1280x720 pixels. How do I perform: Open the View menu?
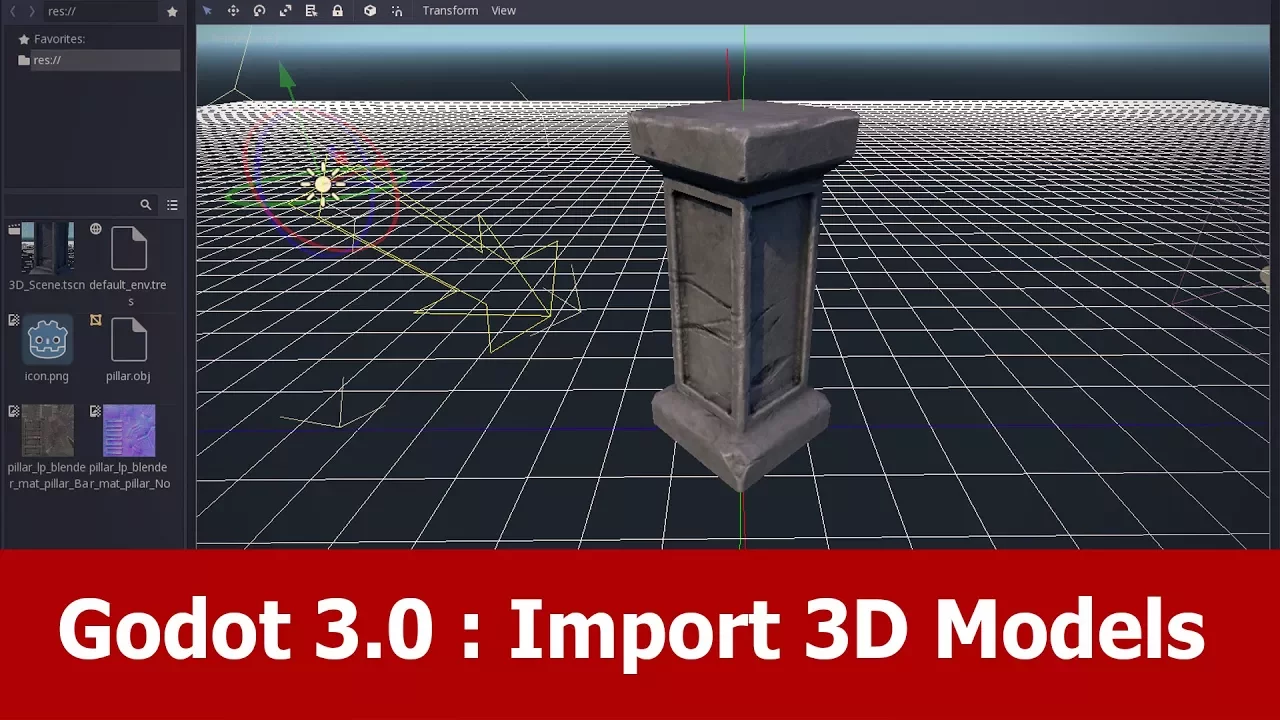[x=504, y=10]
